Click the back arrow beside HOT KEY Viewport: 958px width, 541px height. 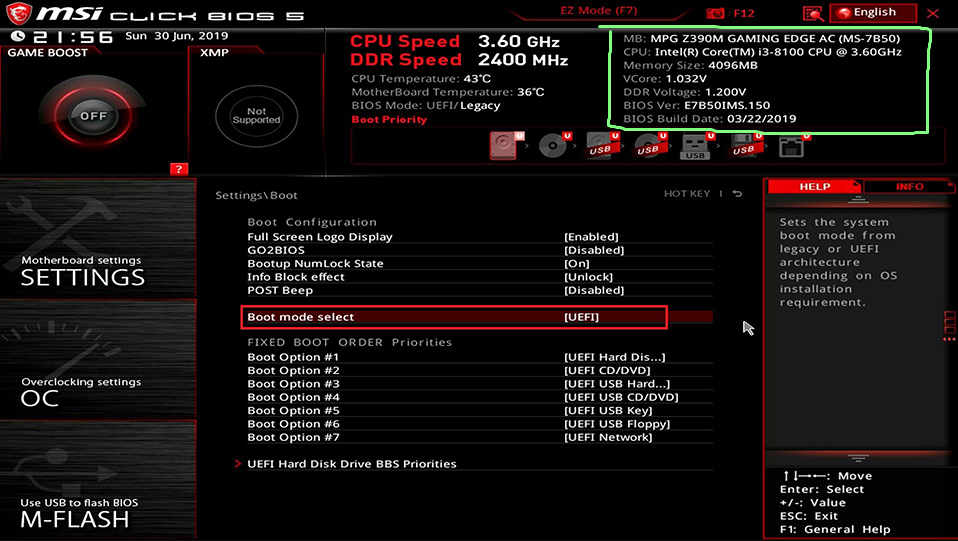click(x=737, y=194)
